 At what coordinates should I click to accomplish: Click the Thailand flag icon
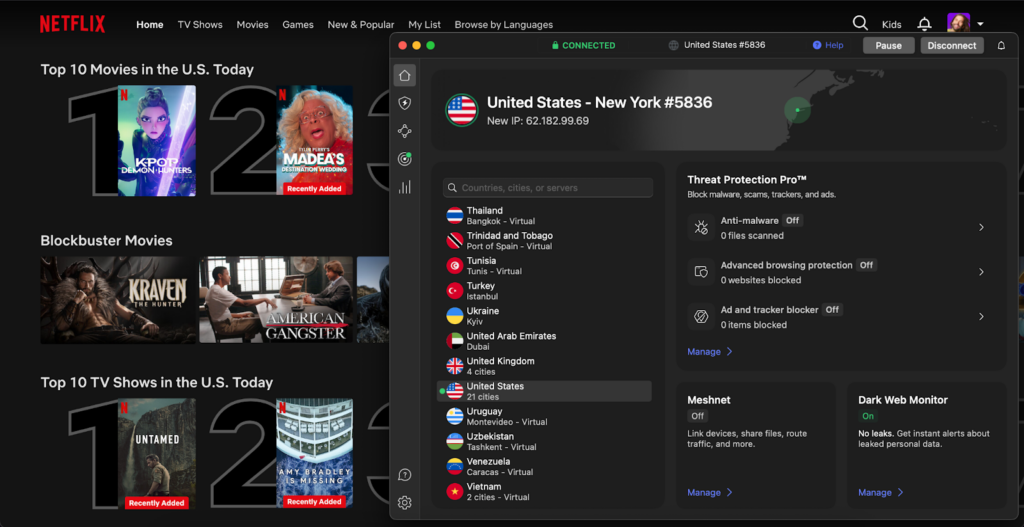click(x=455, y=216)
